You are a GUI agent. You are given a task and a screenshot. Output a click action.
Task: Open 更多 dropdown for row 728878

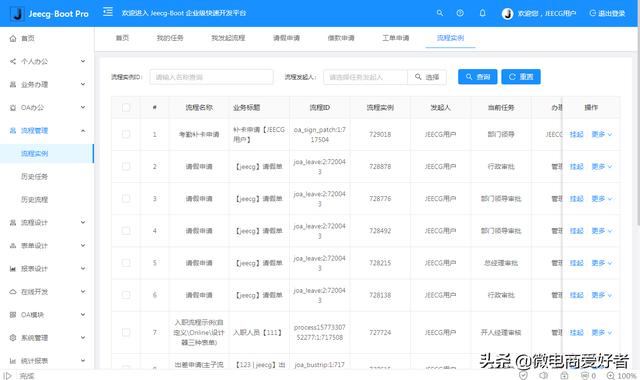pos(602,167)
